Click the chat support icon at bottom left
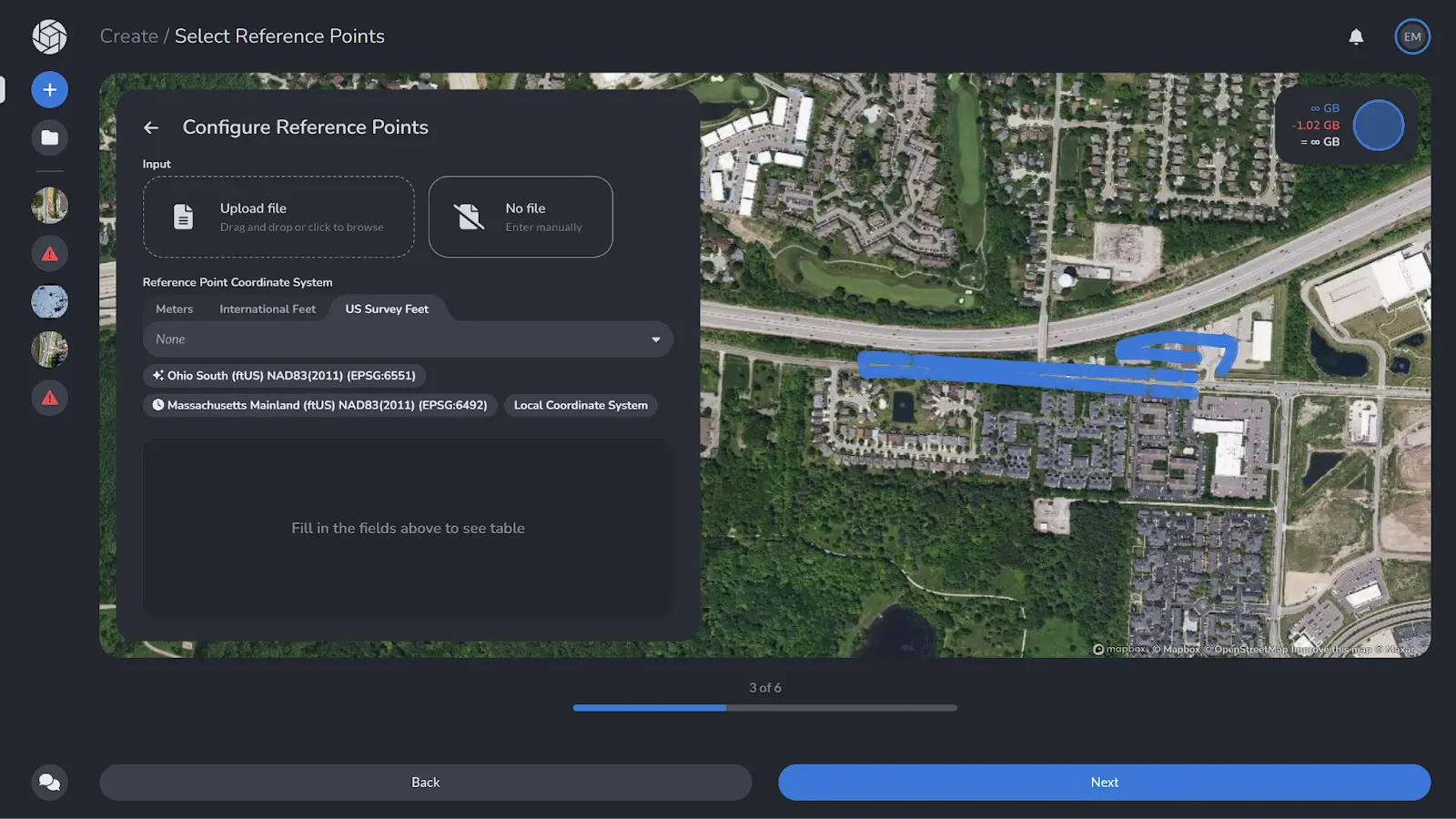The image size is (1456, 819). pos(49,782)
